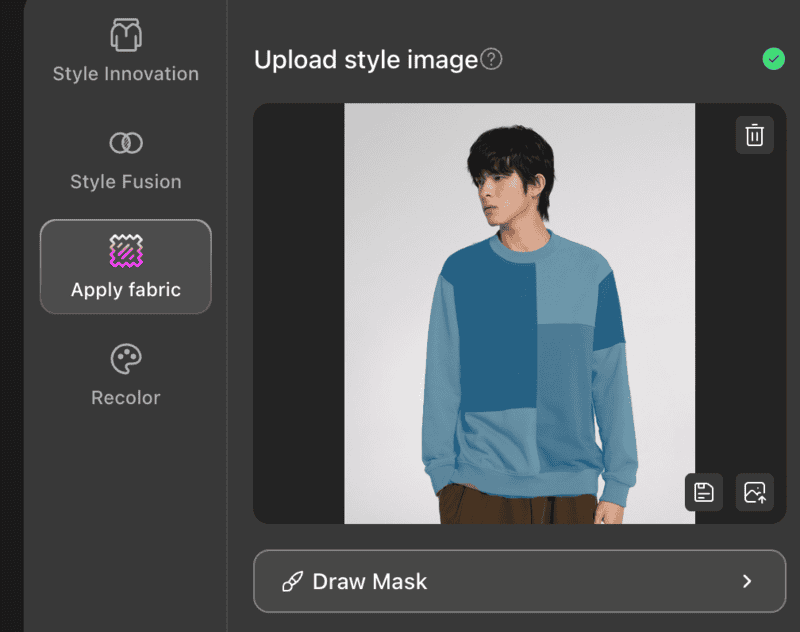Click the Draw Mask brush icon
Screen dimensions: 800x632
pyautogui.click(x=292, y=581)
